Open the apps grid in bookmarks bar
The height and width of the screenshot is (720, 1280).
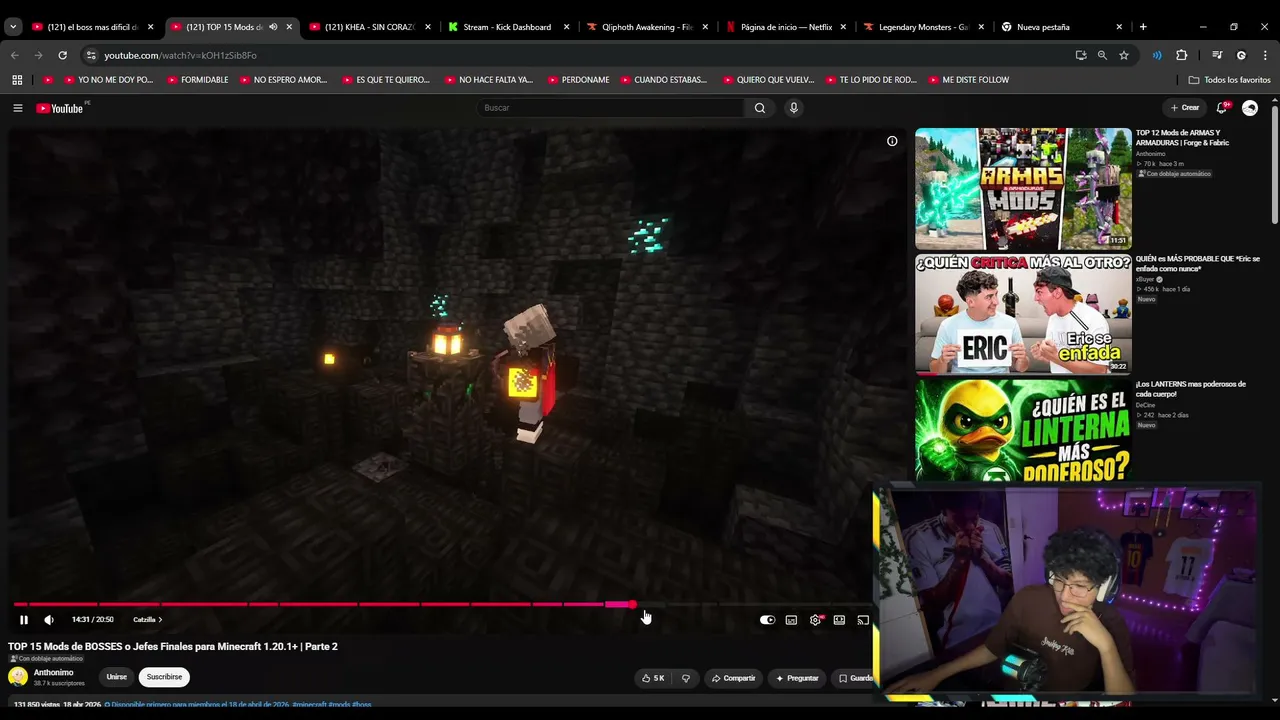pyautogui.click(x=17, y=80)
